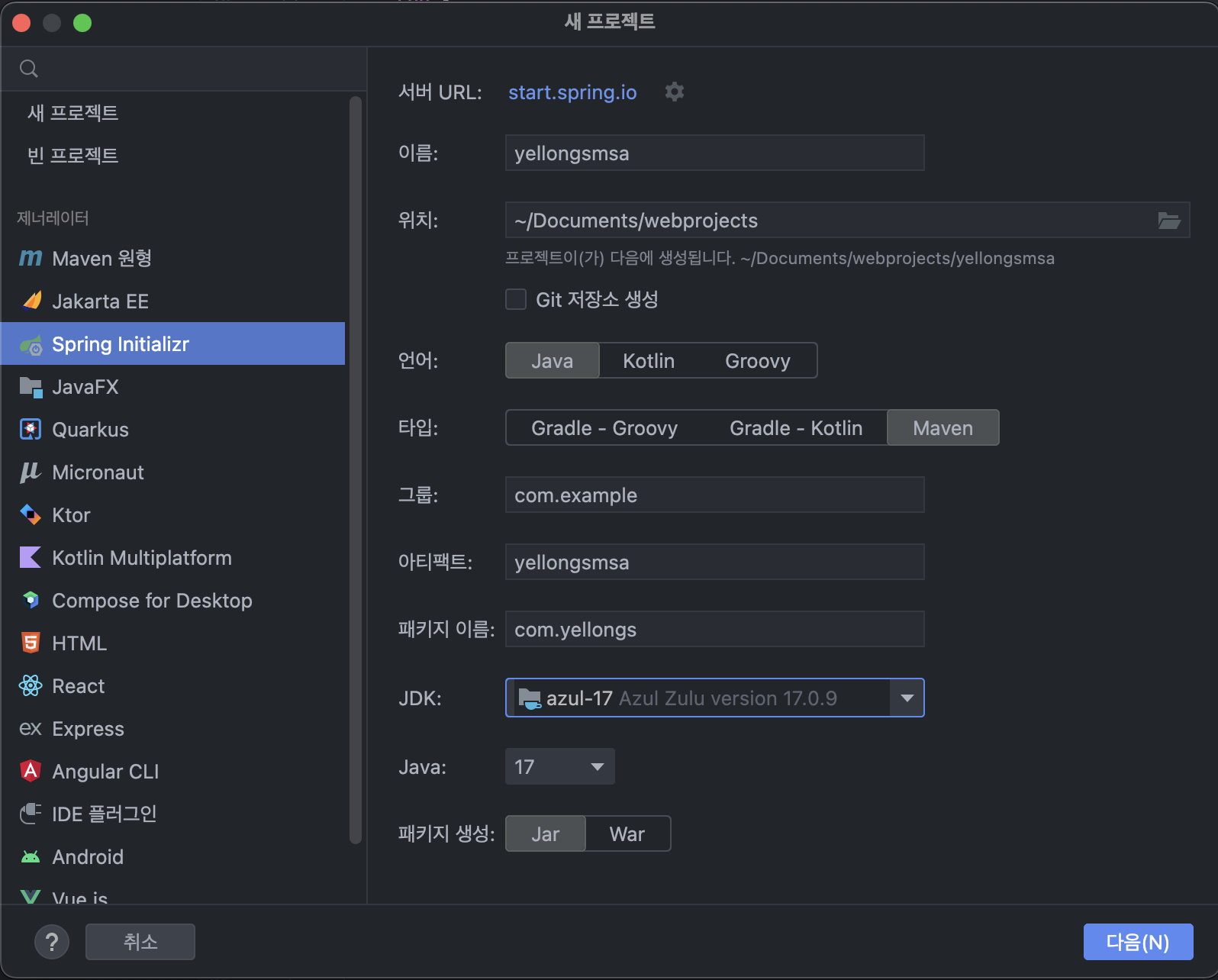The image size is (1218, 980).
Task: Open server URL settings gear
Action: pos(675,92)
